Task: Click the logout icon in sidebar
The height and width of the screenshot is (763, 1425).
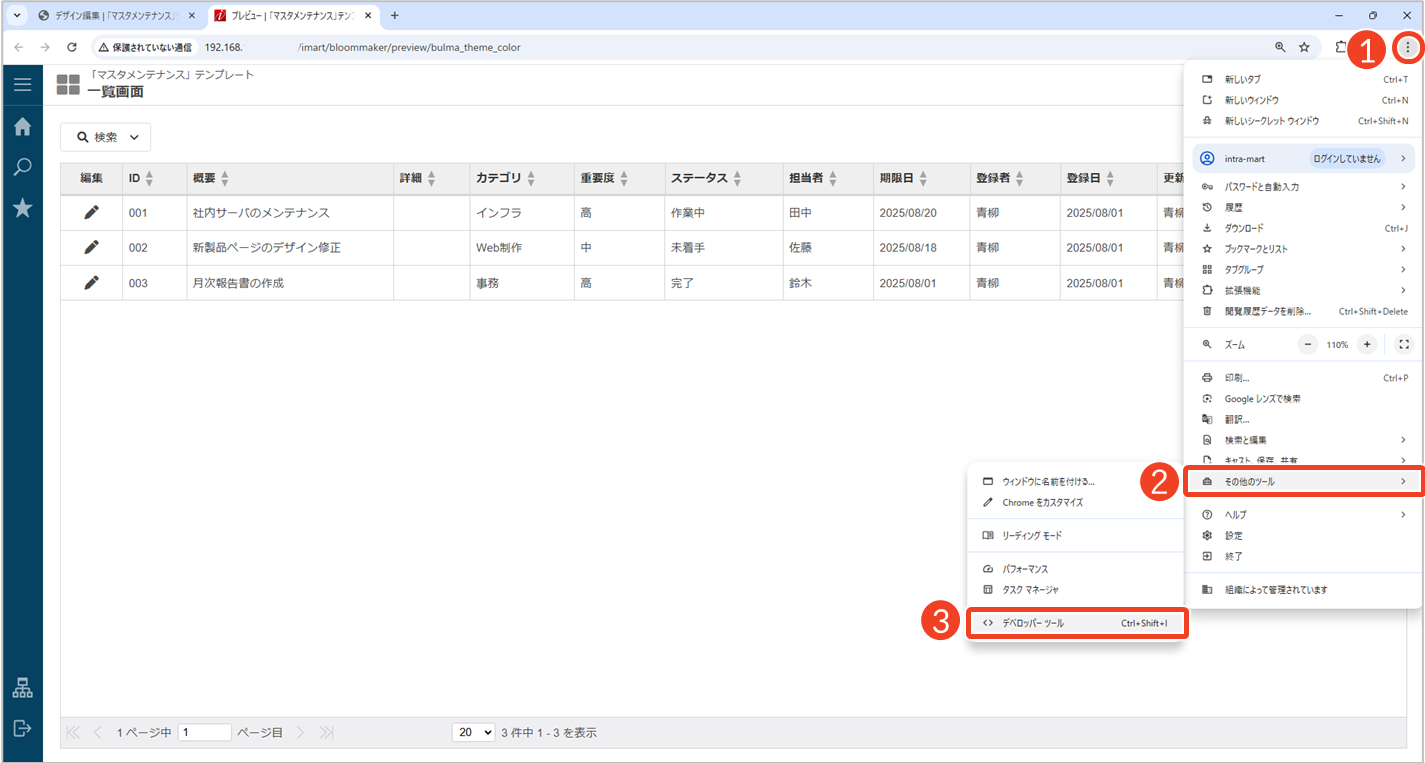Action: [22, 728]
